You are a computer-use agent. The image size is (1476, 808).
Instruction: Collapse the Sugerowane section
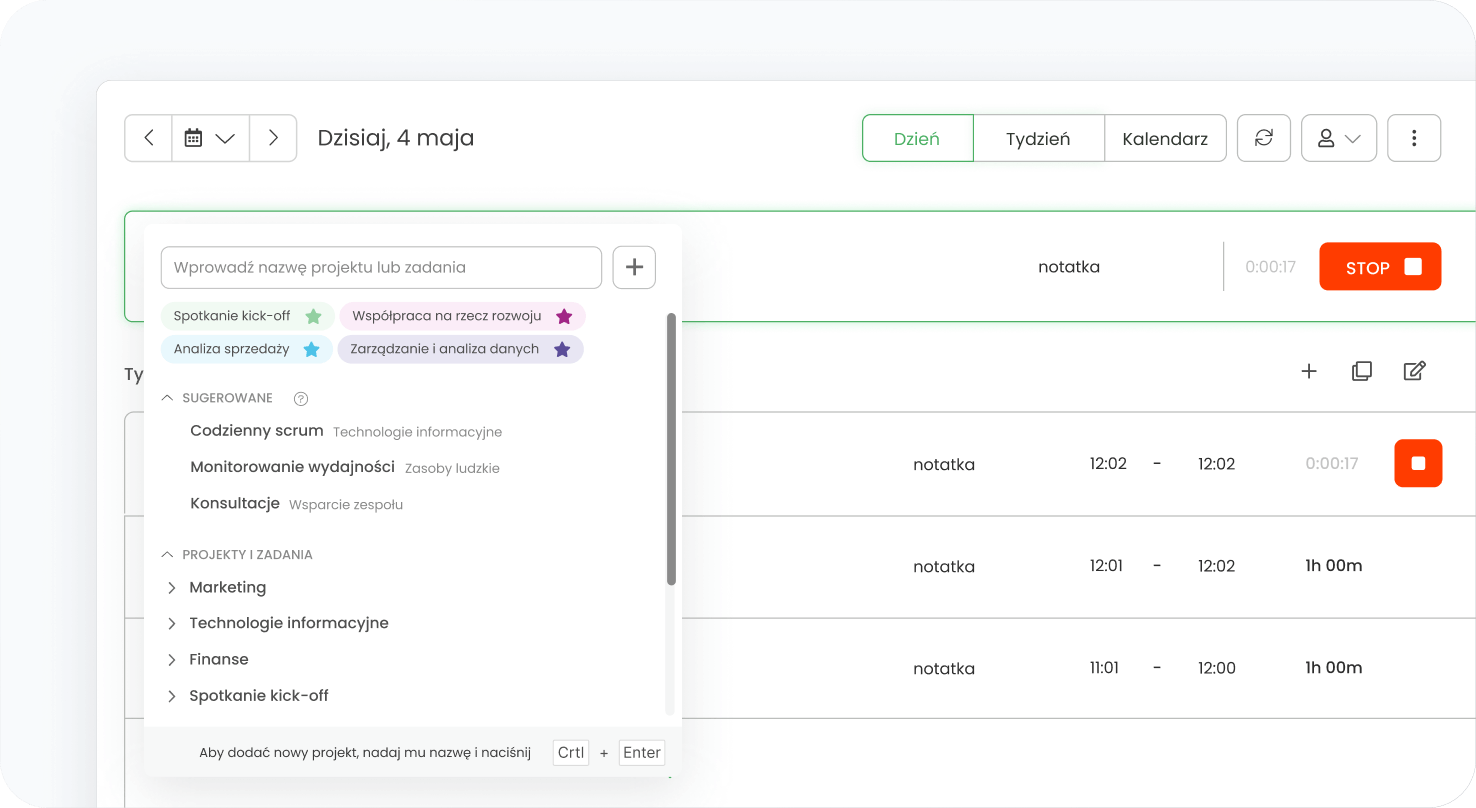coord(167,398)
